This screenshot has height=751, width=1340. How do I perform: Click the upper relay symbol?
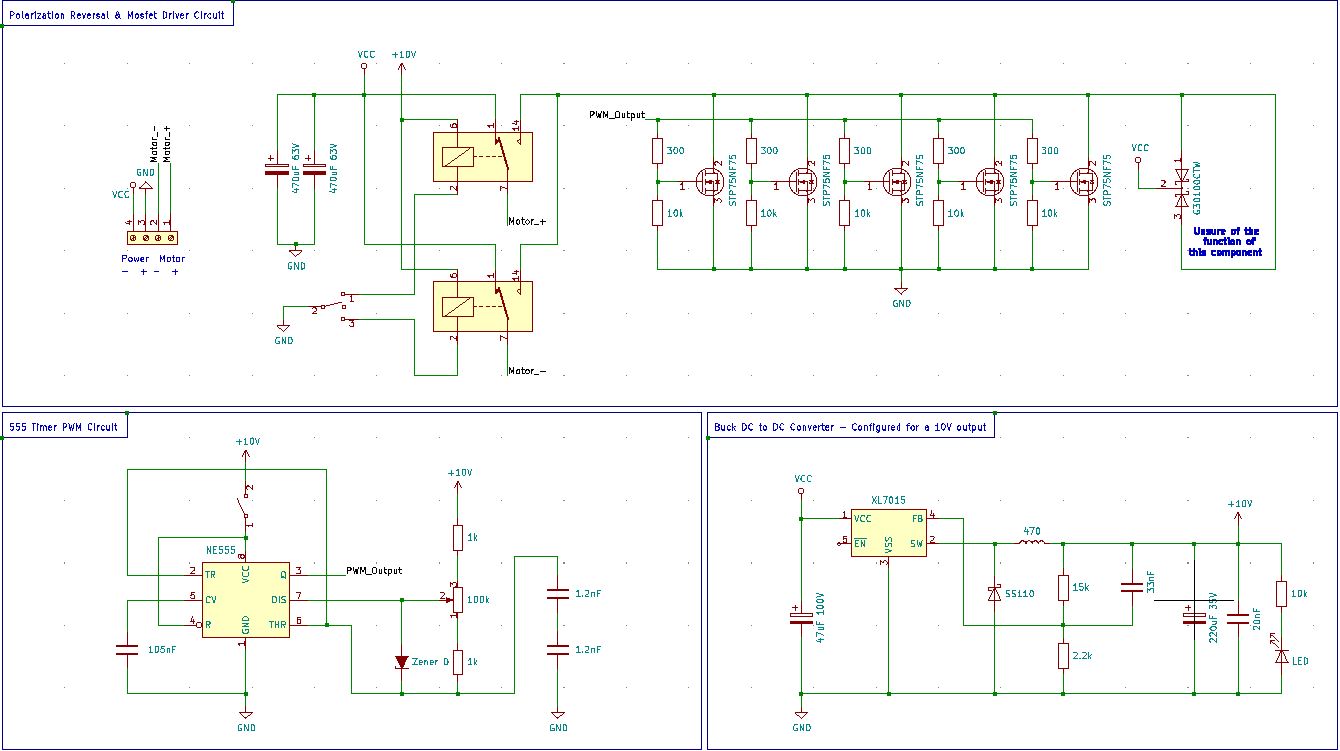(482, 156)
